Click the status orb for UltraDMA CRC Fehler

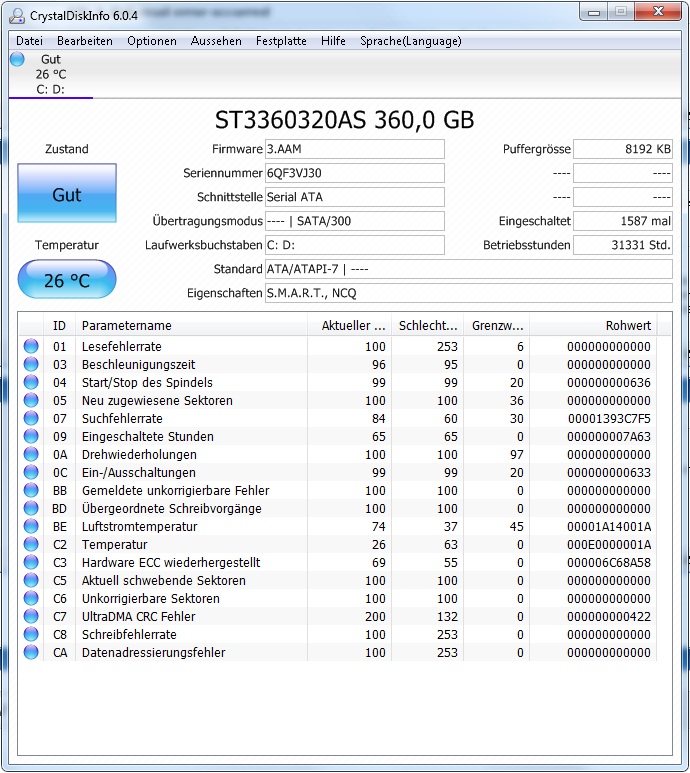(31, 616)
